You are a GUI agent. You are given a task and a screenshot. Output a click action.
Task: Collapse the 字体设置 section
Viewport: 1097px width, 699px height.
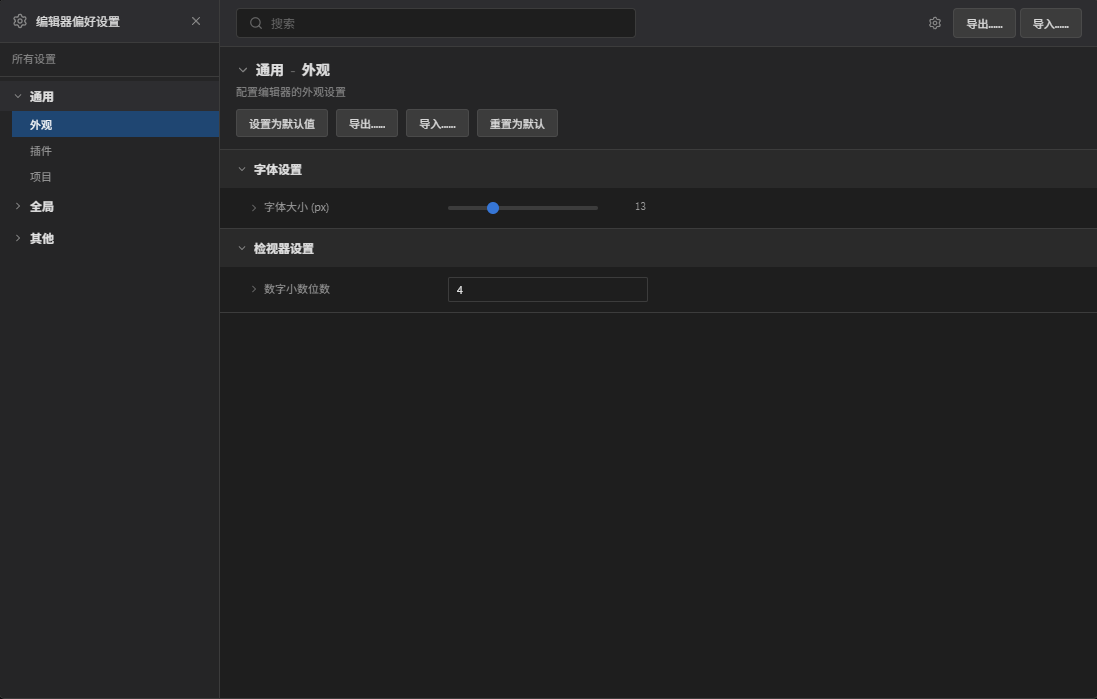pyautogui.click(x=242, y=170)
